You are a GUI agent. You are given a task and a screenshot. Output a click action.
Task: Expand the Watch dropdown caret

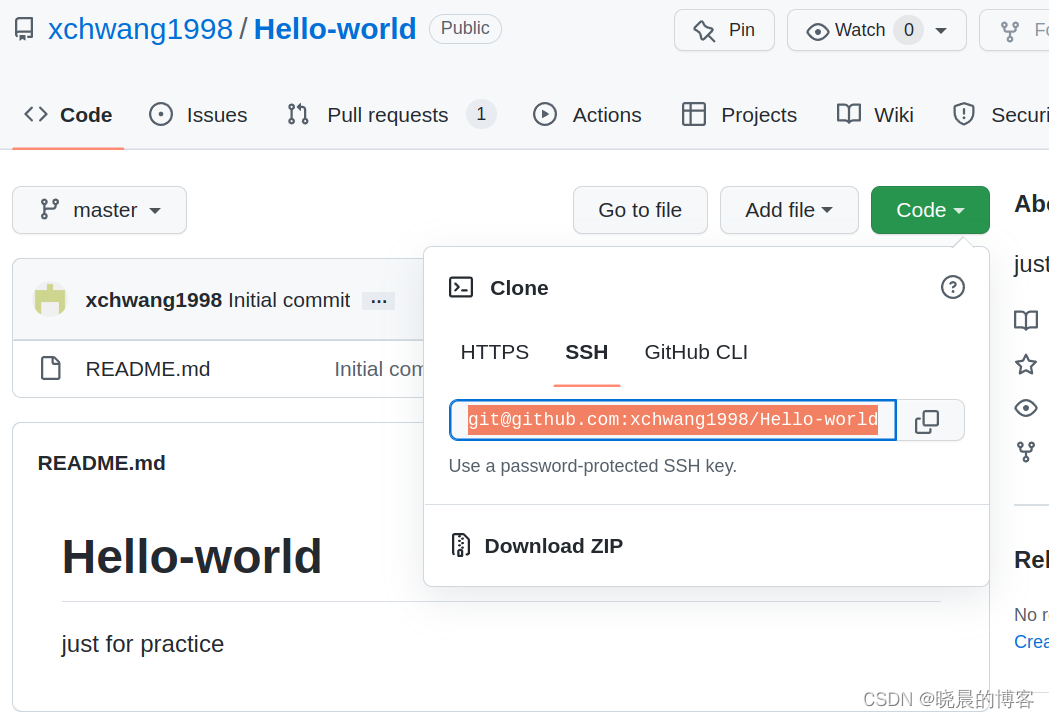[941, 31]
